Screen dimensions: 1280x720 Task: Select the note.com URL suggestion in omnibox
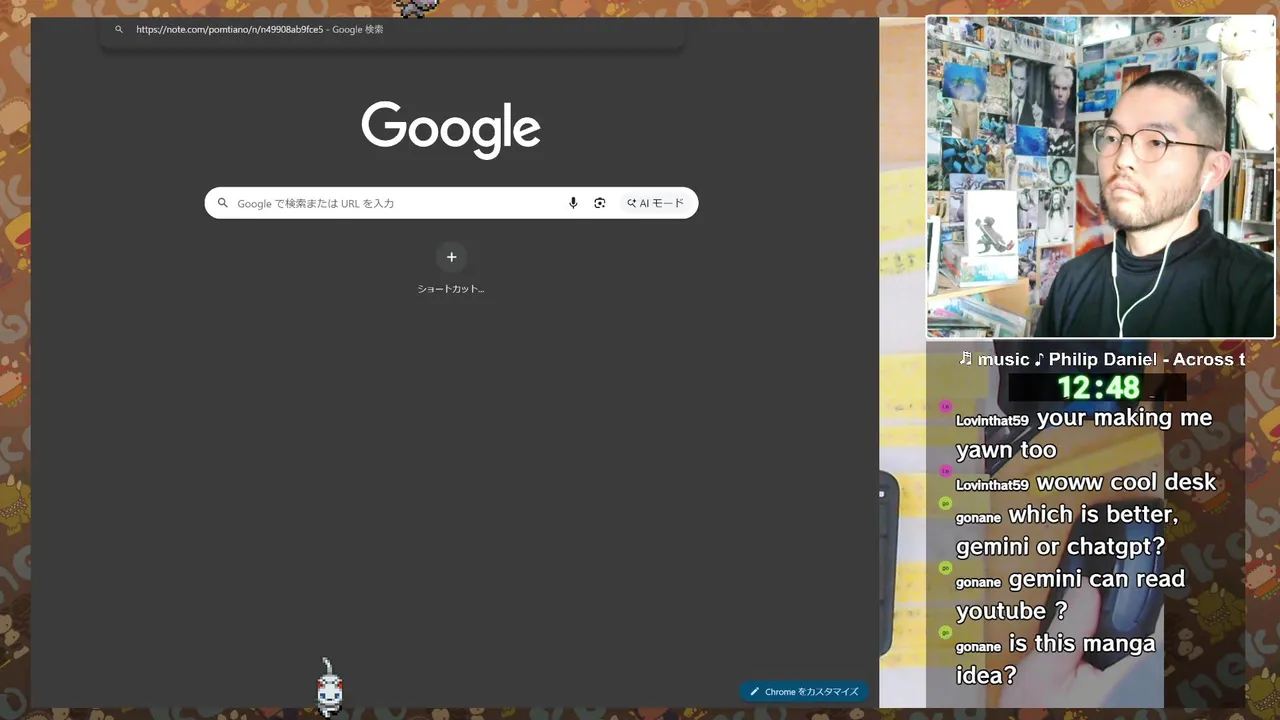tap(260, 29)
